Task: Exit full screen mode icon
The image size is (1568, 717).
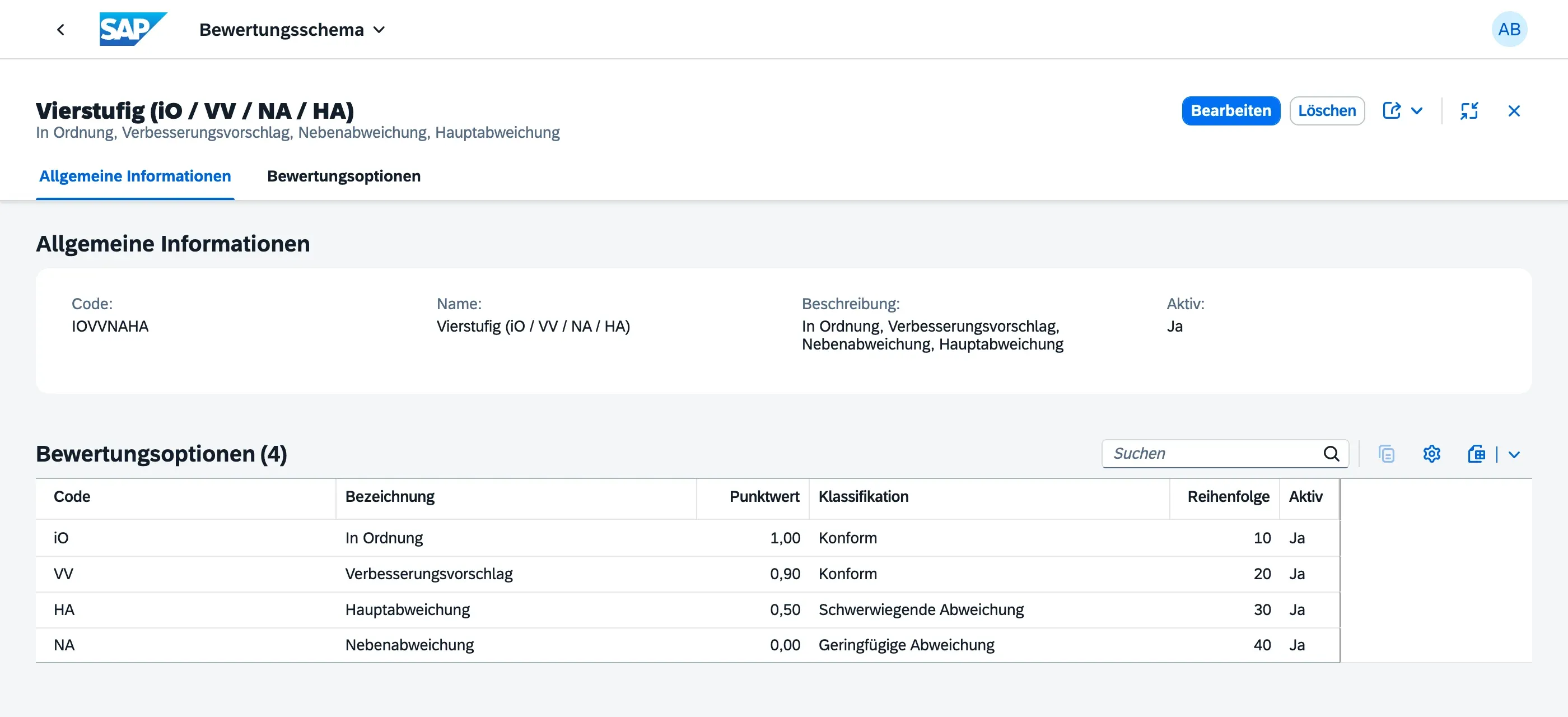Action: (1469, 111)
